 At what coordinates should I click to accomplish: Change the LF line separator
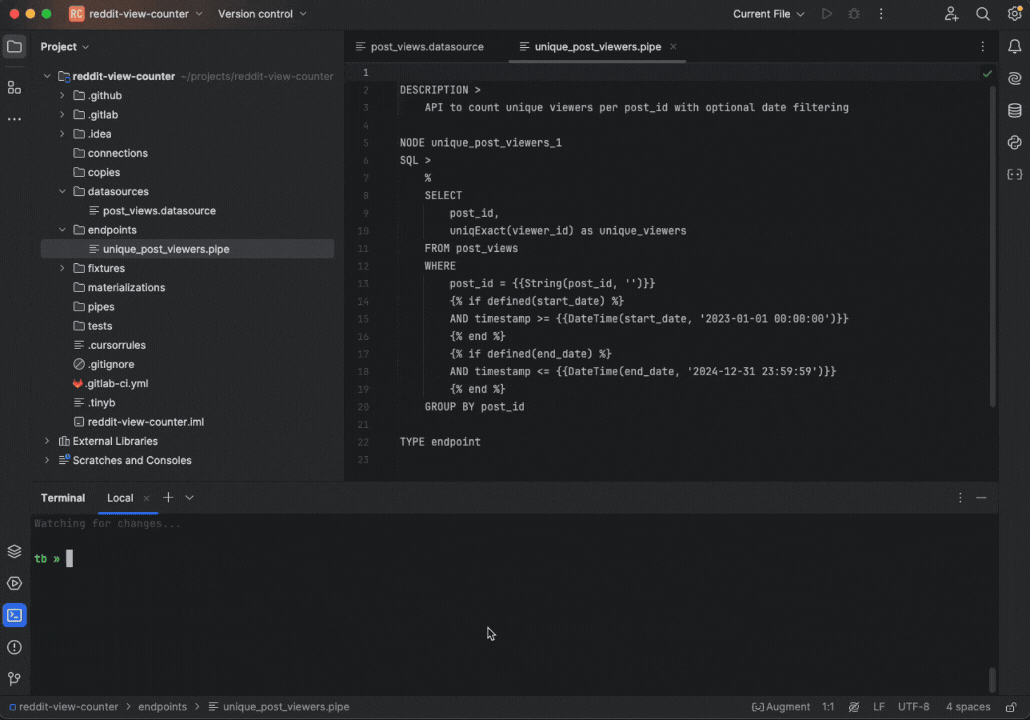click(x=878, y=707)
